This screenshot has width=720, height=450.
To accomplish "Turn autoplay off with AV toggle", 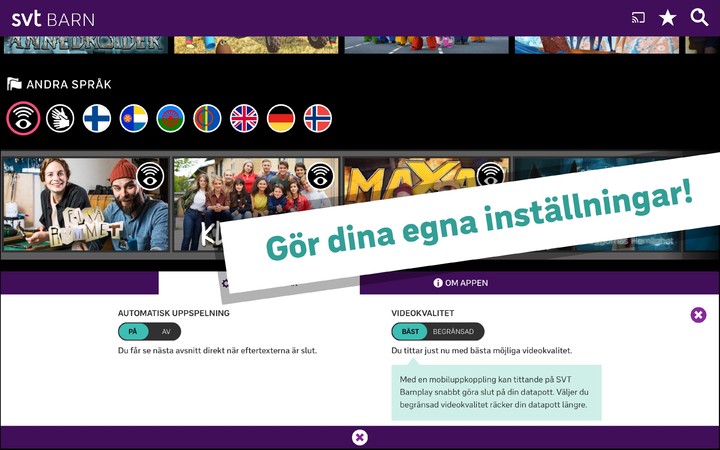I will [166, 331].
